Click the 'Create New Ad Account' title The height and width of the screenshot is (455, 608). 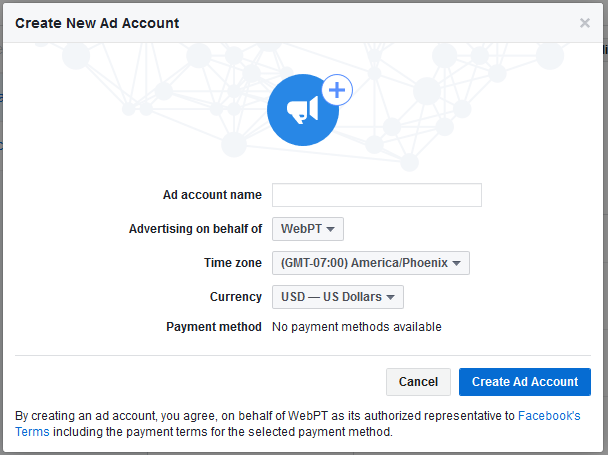pyautogui.click(x=97, y=23)
